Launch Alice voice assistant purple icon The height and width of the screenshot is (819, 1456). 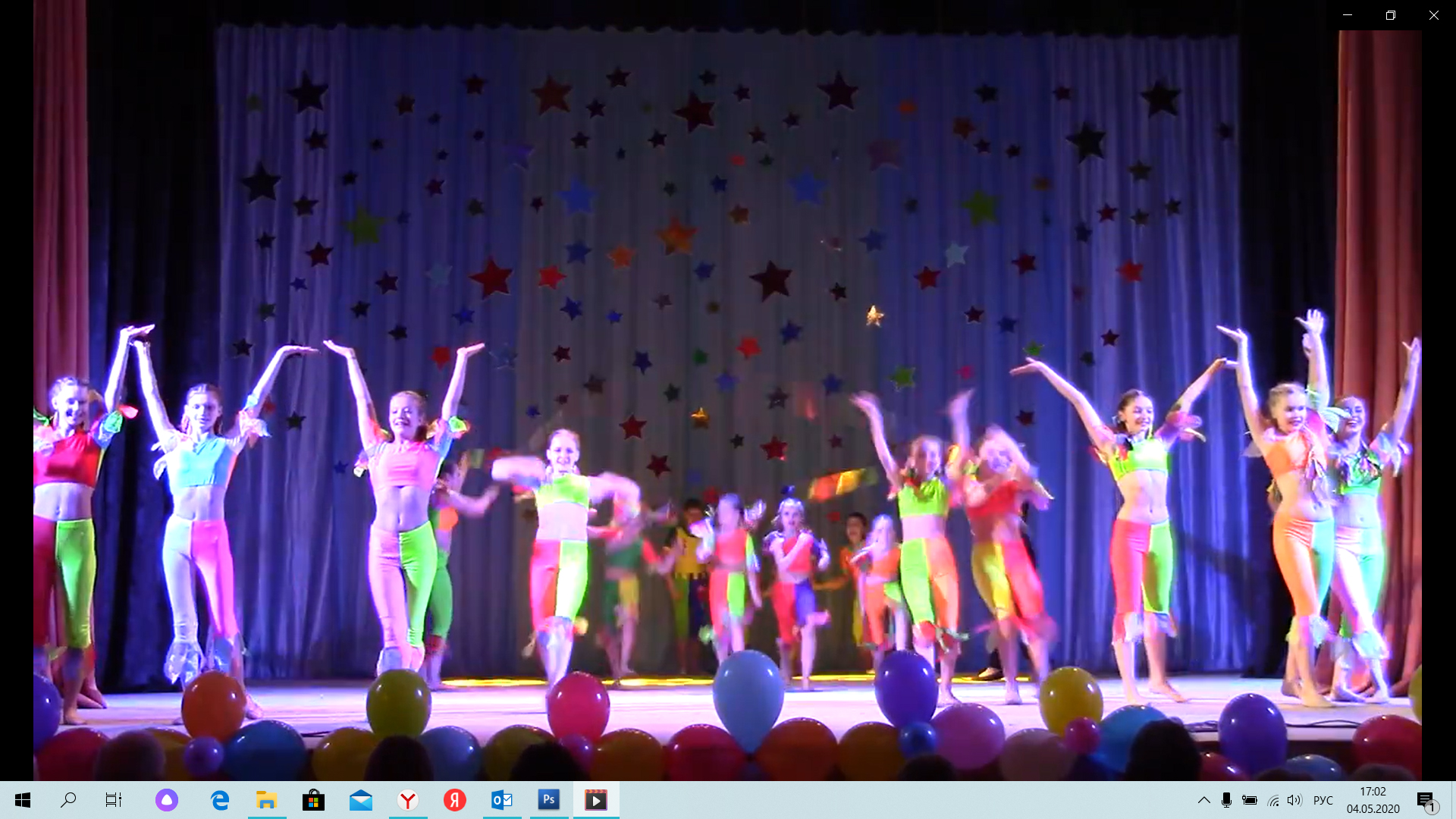point(167,800)
